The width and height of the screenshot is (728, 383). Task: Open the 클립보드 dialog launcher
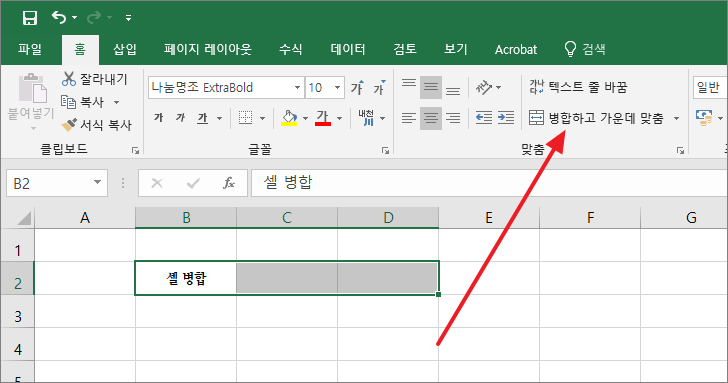(x=135, y=150)
